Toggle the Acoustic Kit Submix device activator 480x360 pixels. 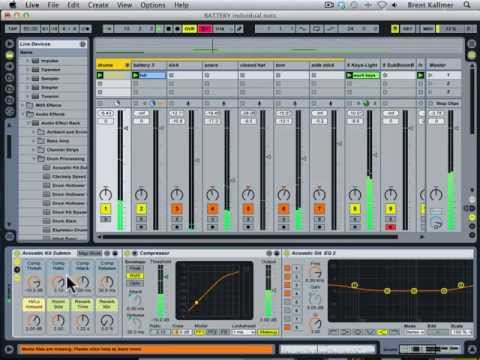pos(17,253)
